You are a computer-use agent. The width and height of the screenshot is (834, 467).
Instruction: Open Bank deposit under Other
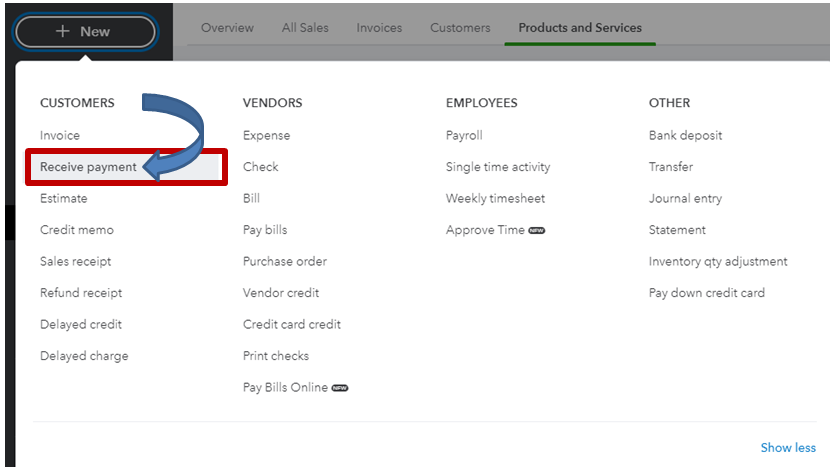pyautogui.click(x=685, y=136)
